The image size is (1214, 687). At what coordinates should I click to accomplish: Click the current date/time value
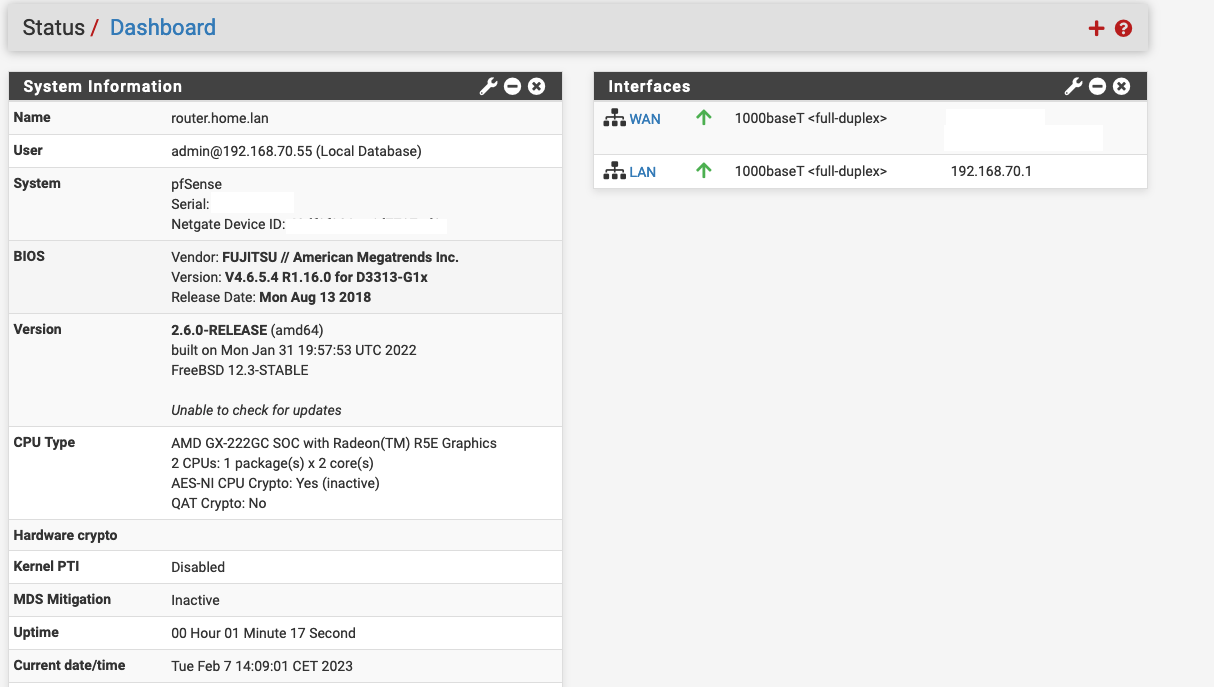tap(262, 666)
